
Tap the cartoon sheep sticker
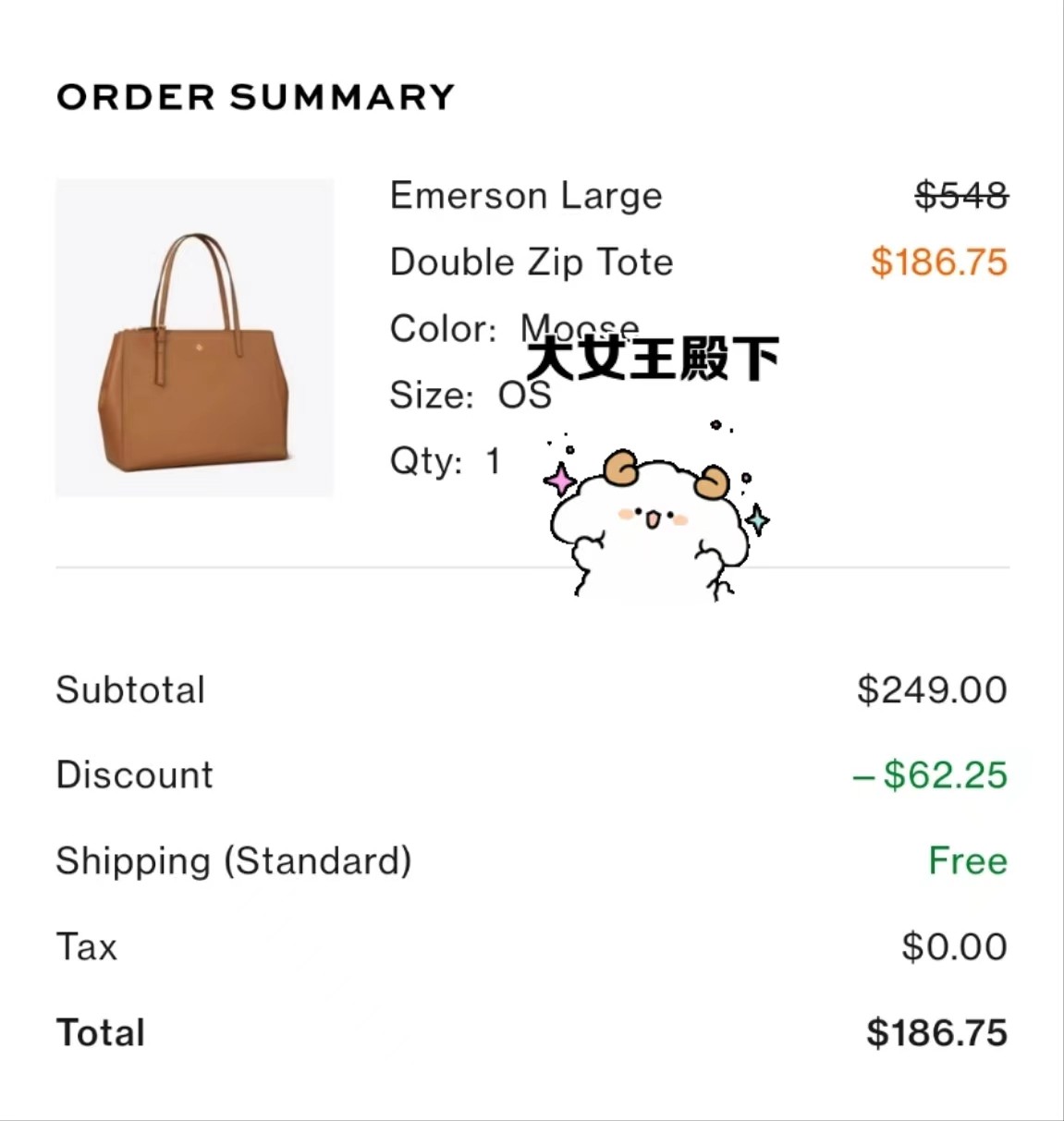(x=656, y=512)
